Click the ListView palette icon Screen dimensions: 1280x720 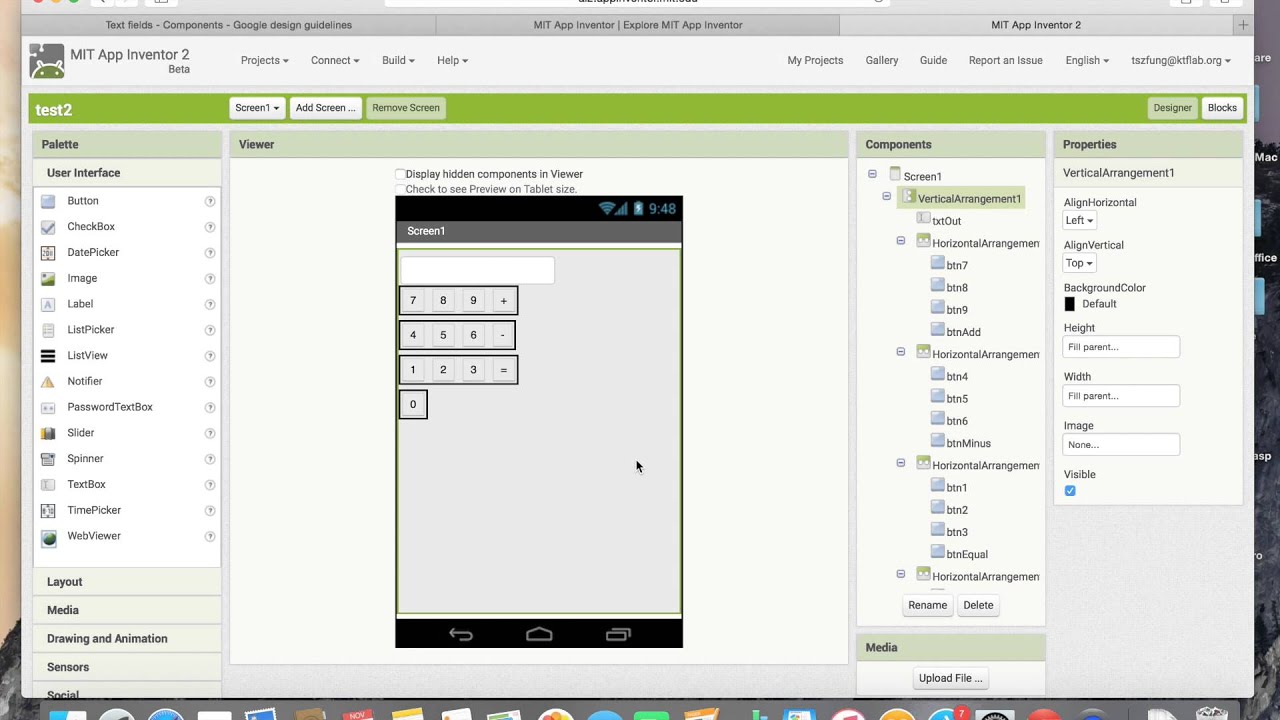coord(48,356)
